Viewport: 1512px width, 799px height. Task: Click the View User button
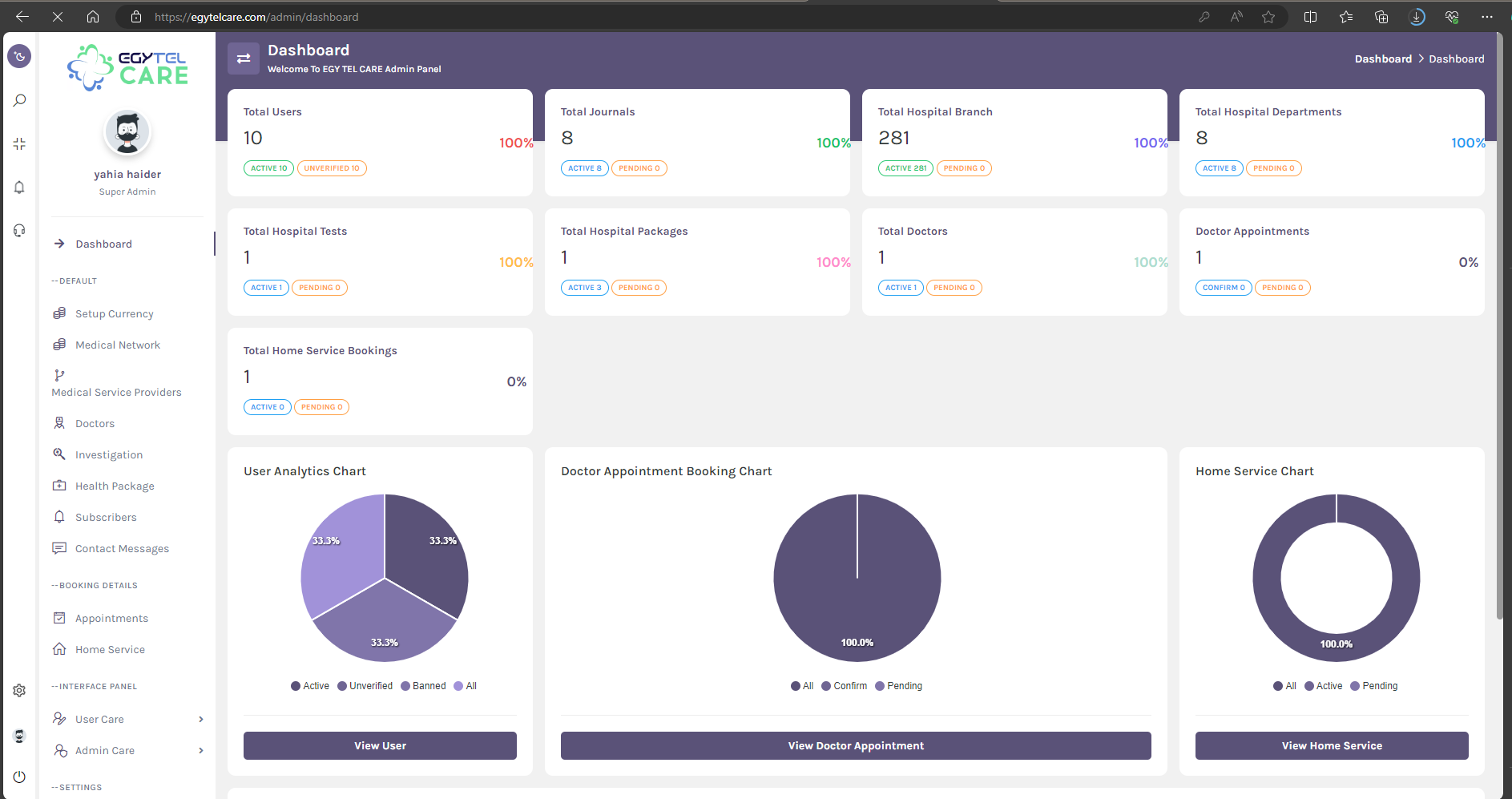[x=380, y=745]
